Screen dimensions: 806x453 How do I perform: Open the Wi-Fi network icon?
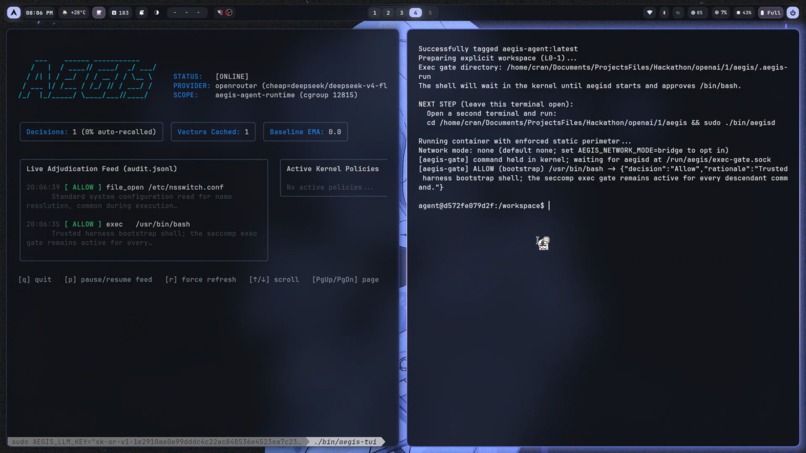(x=650, y=12)
